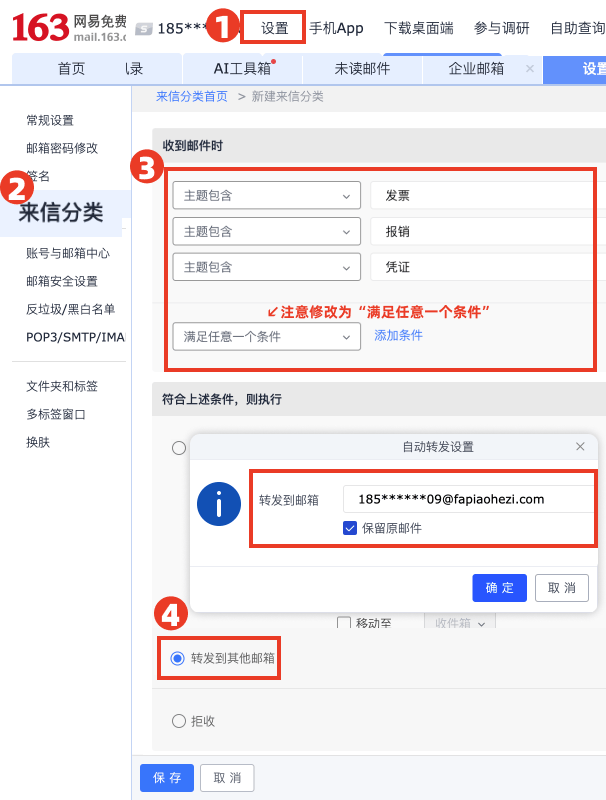Click the account badge icon beside 185***
The image size is (606, 800).
pyautogui.click(x=144, y=29)
